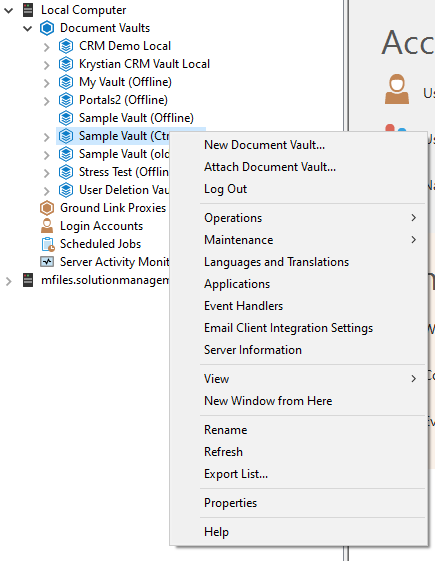Click the Krystian CRM Vault Local icon

click(x=66, y=64)
